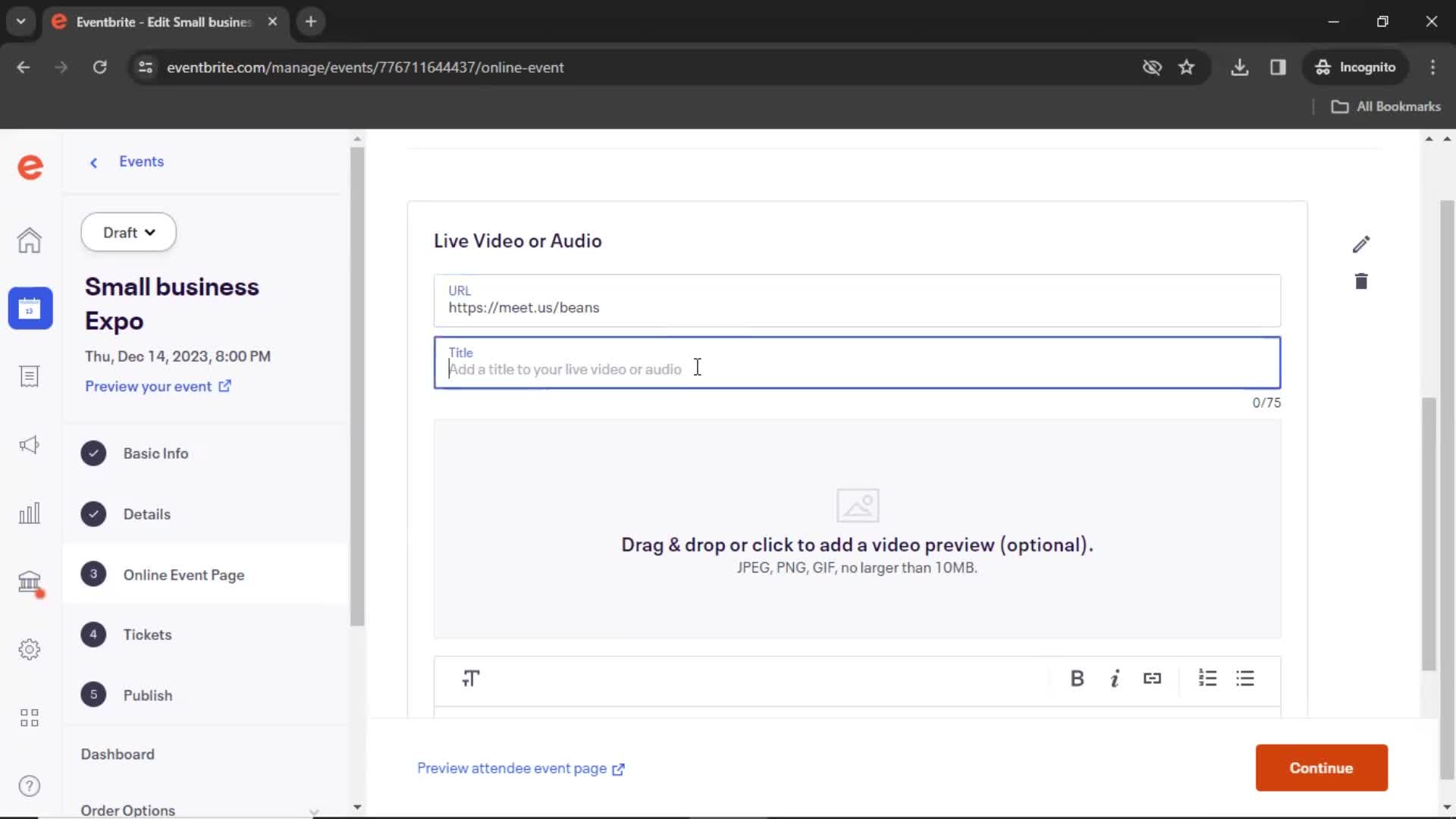Click the Small business Expo title
This screenshot has width=1456, height=819.
pos(172,304)
